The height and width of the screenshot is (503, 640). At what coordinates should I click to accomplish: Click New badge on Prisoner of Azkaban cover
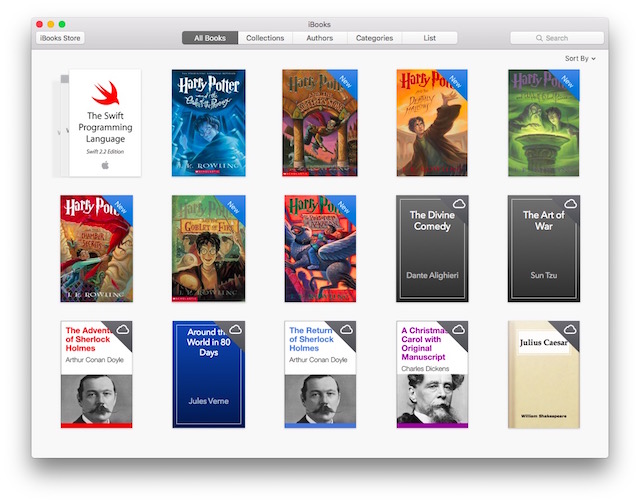point(344,207)
